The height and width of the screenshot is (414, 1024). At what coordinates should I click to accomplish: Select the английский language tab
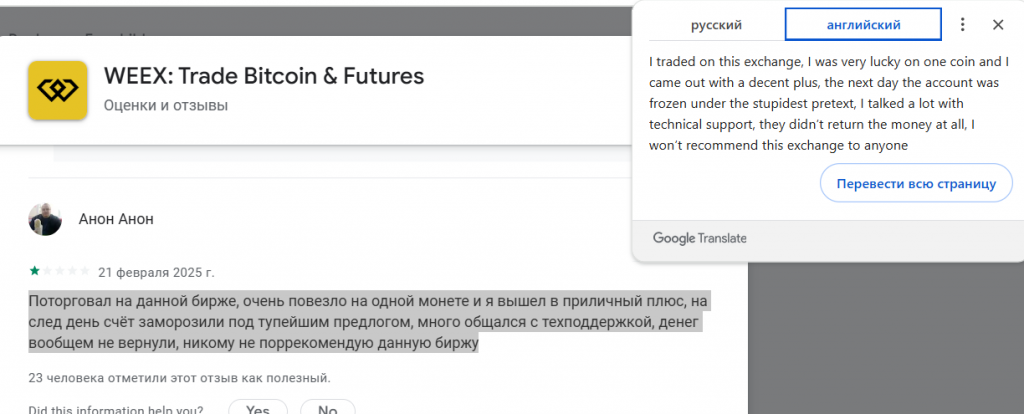click(x=863, y=25)
